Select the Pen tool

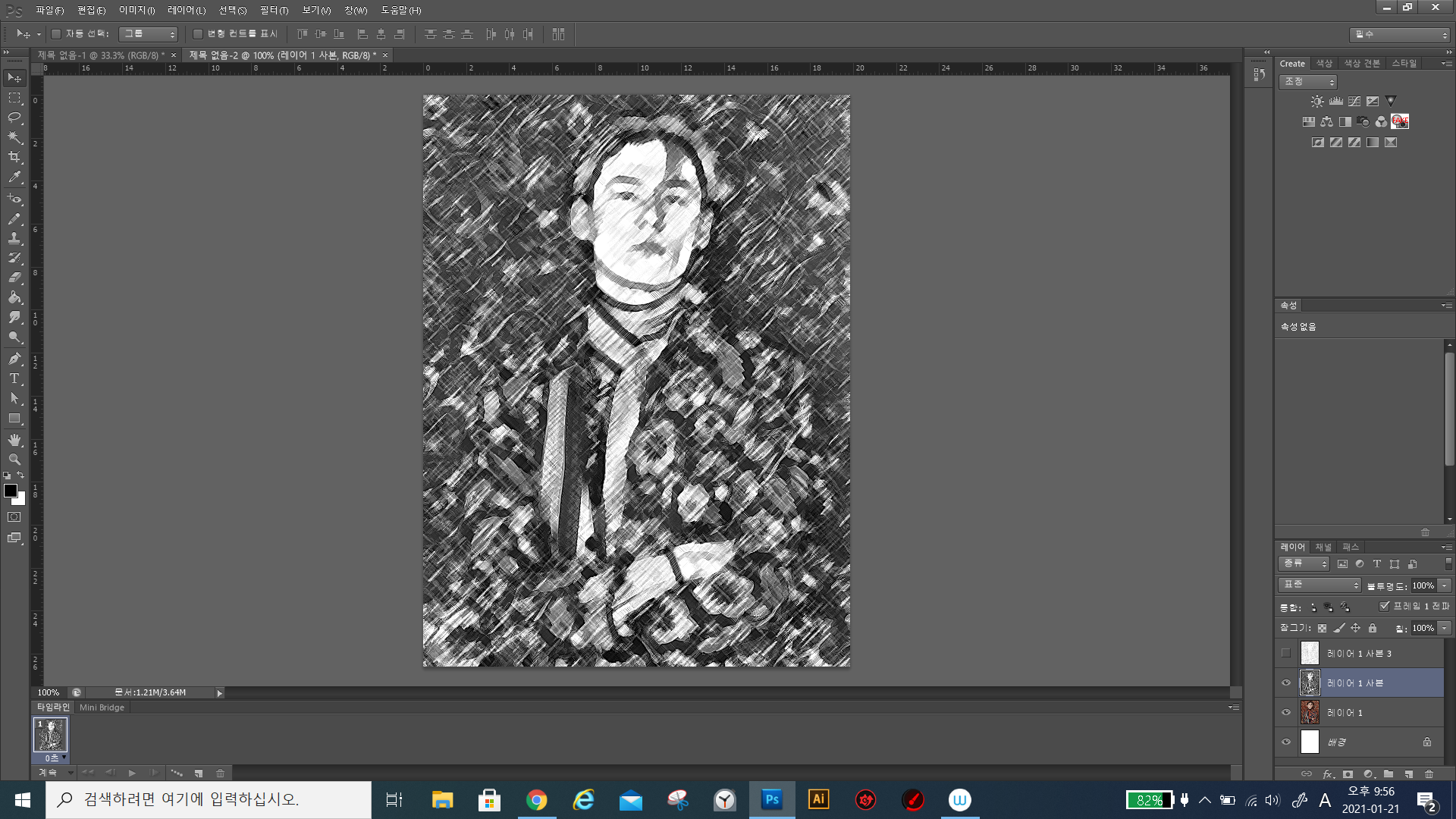pos(14,359)
